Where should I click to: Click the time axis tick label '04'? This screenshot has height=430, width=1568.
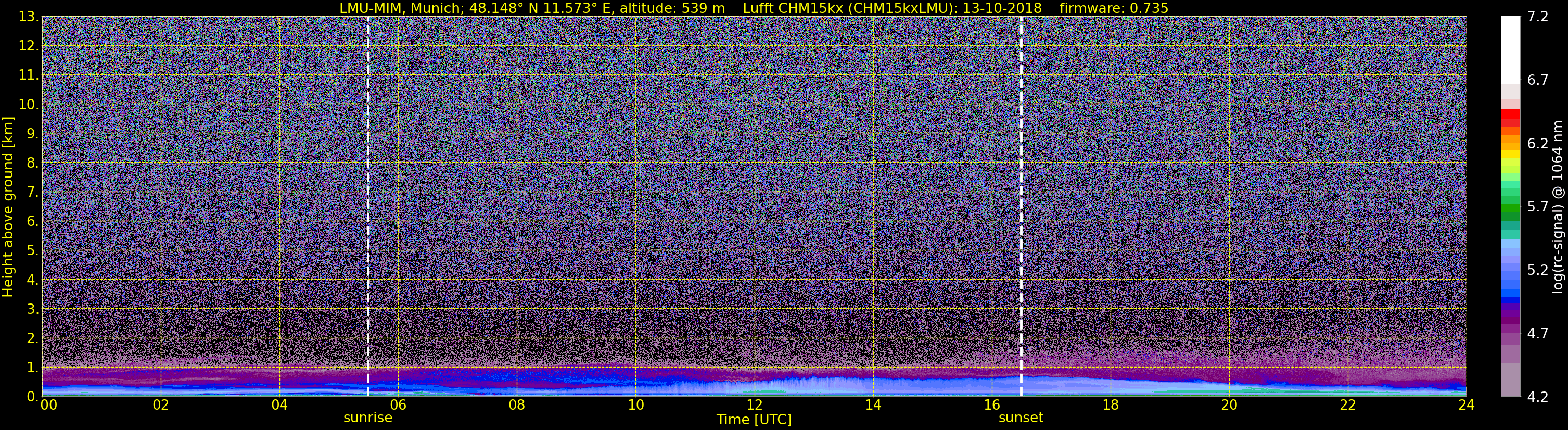pos(279,405)
